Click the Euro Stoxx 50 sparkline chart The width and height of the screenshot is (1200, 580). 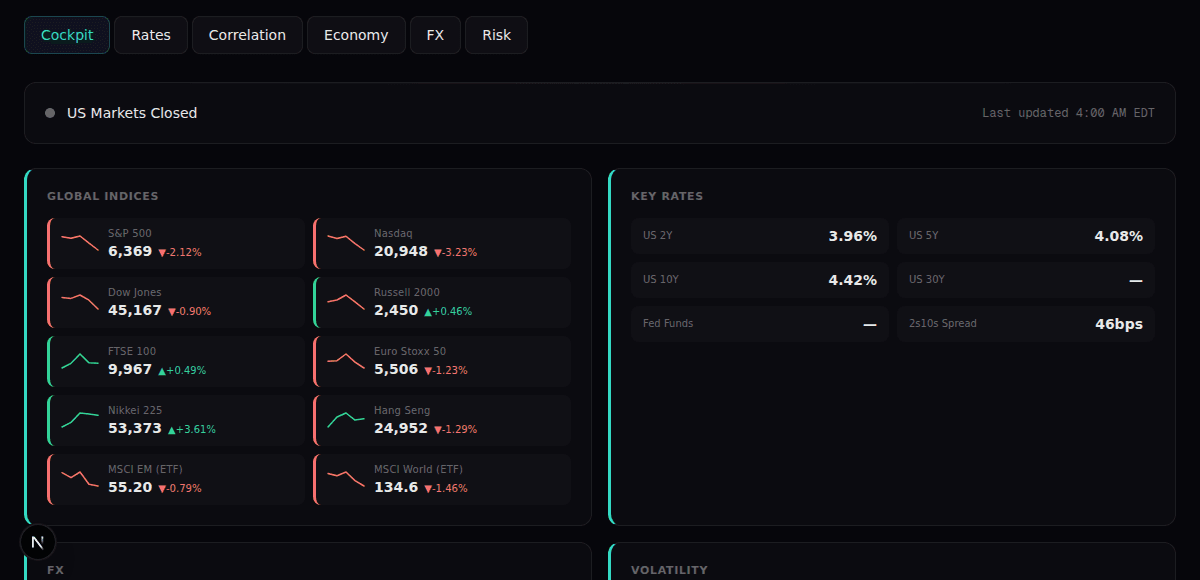345,360
